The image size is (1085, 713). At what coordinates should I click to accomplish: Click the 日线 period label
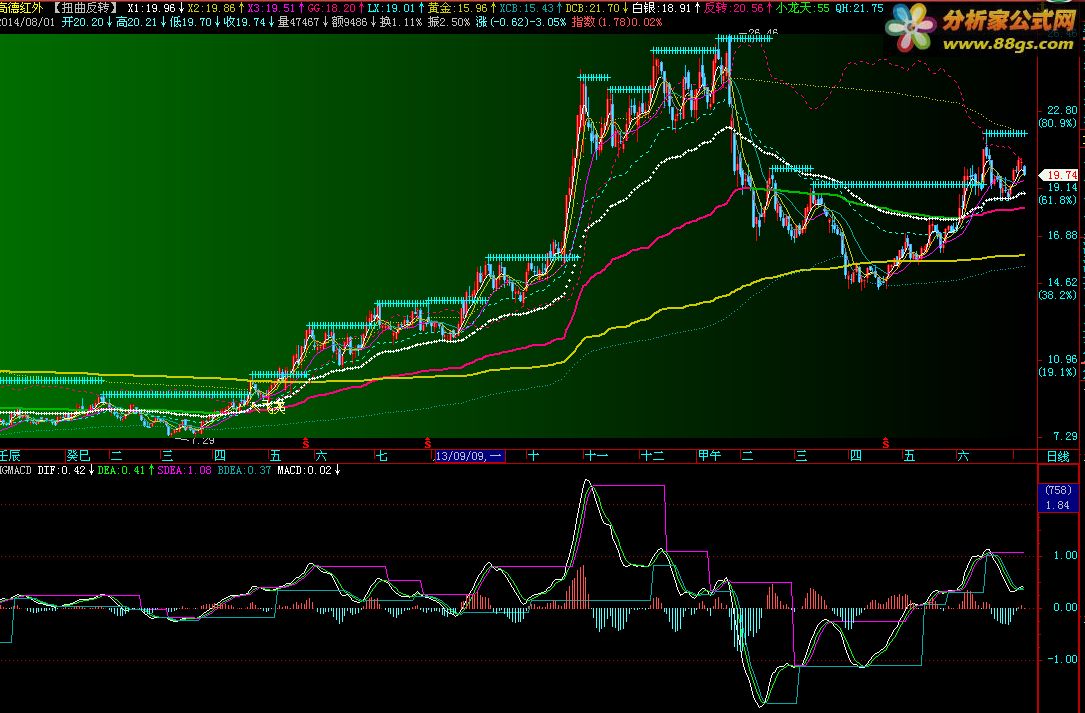(1058, 456)
